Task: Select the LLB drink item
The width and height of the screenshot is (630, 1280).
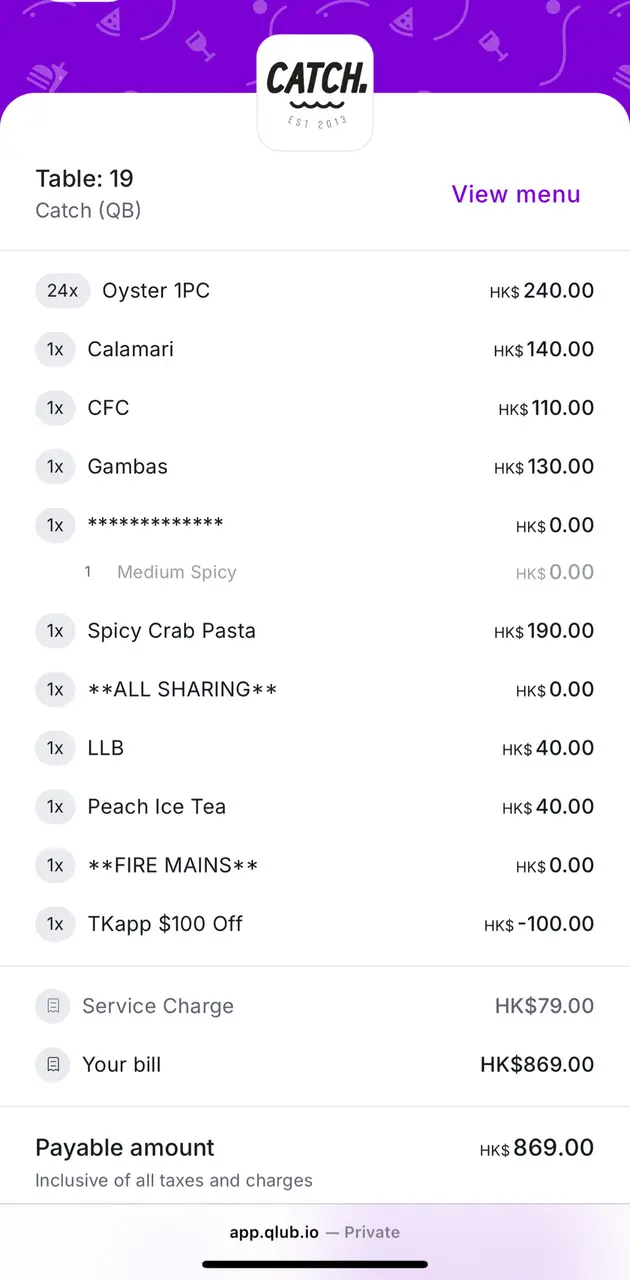Action: pos(105,748)
